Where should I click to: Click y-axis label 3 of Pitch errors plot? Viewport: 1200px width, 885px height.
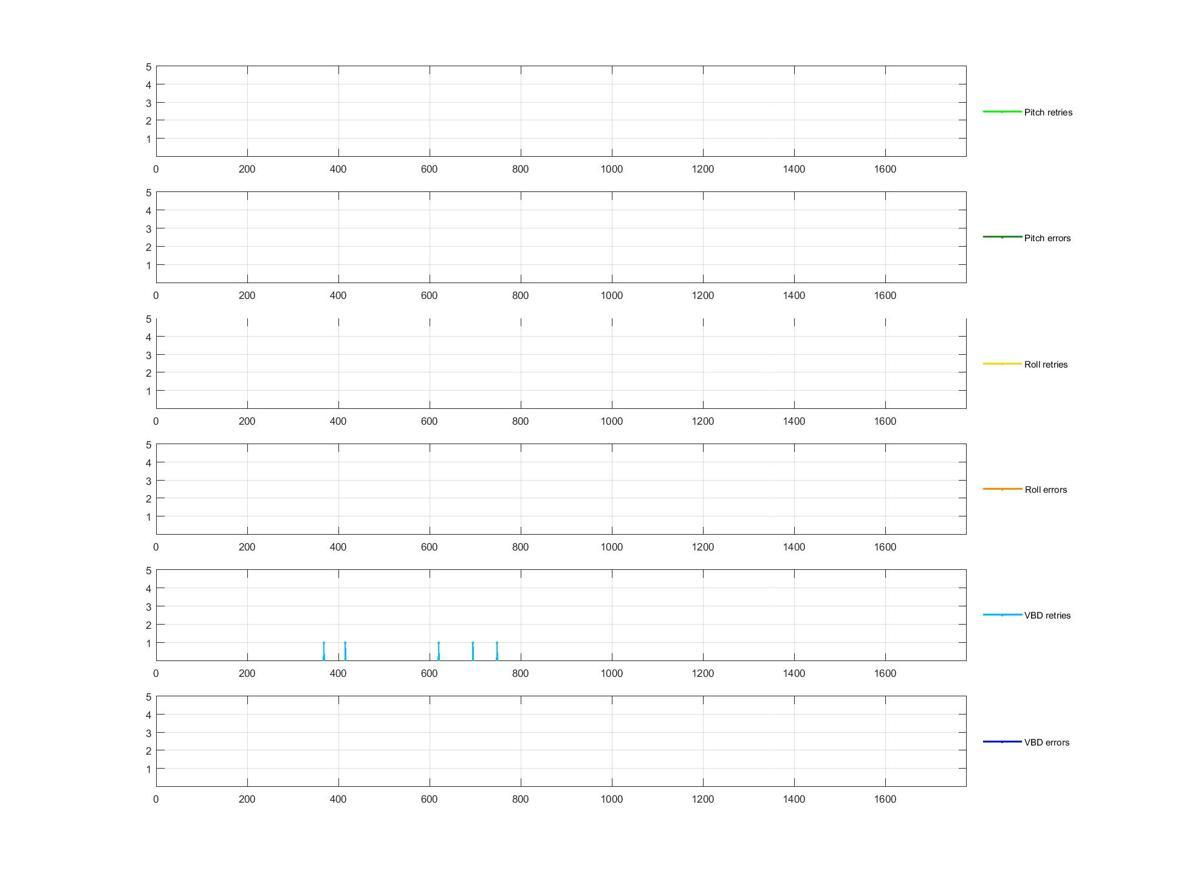pyautogui.click(x=148, y=229)
